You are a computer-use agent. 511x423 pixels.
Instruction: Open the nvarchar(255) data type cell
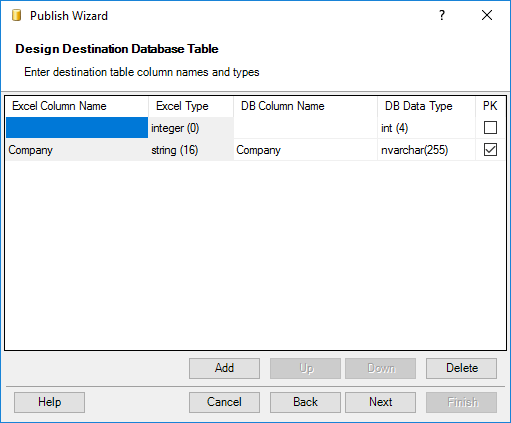[x=426, y=150]
